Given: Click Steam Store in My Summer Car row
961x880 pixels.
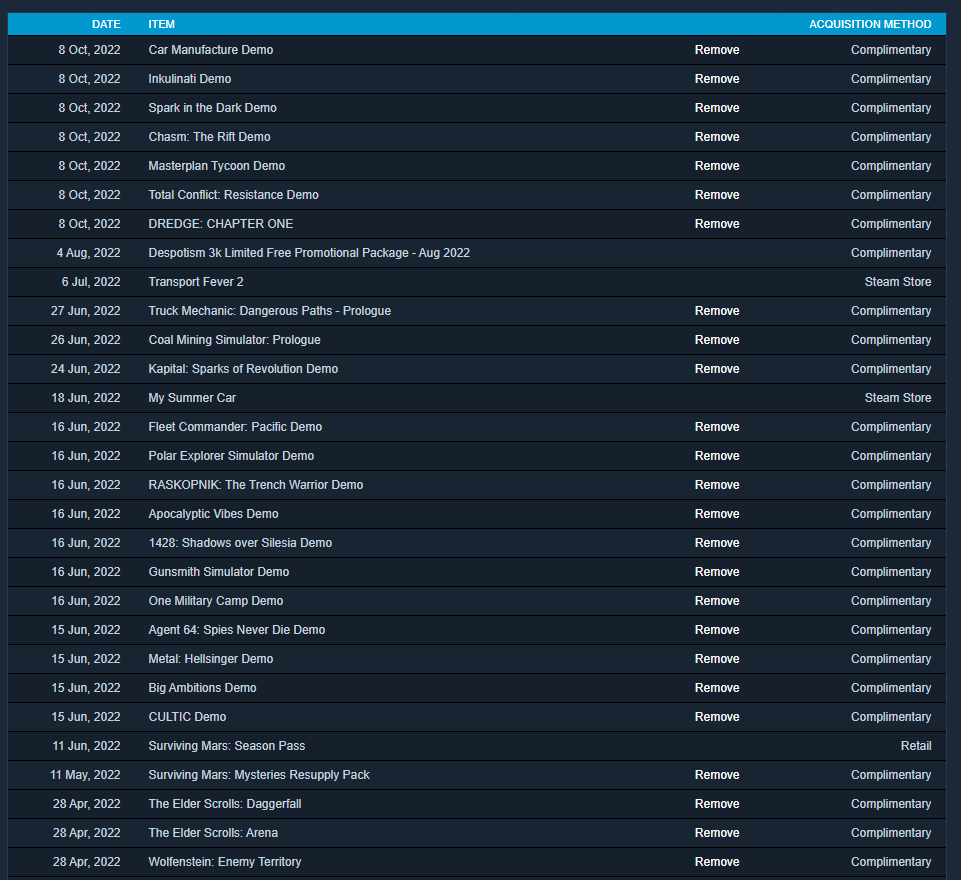Looking at the screenshot, I should (898, 398).
